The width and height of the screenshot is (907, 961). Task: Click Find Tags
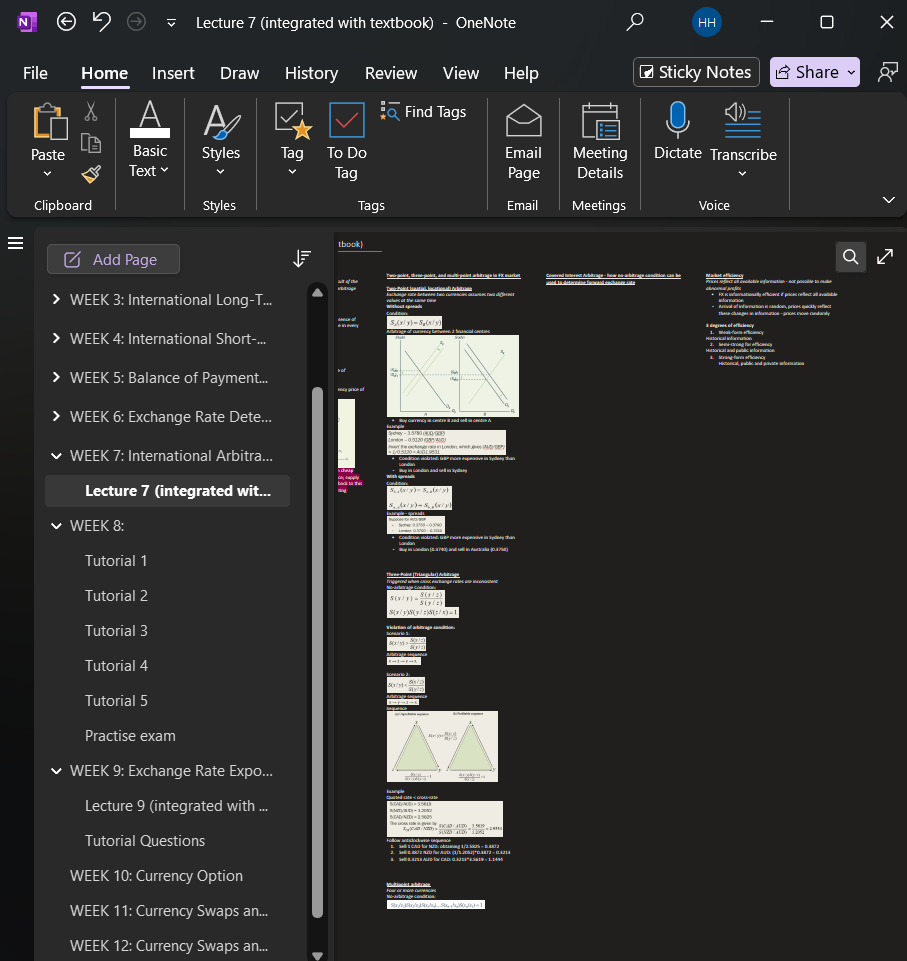pos(423,112)
